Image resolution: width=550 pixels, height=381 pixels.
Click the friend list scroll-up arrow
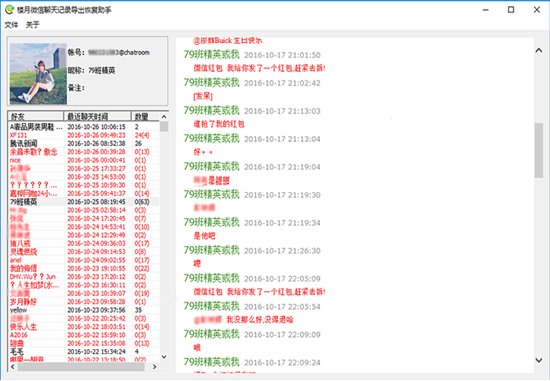(x=164, y=116)
